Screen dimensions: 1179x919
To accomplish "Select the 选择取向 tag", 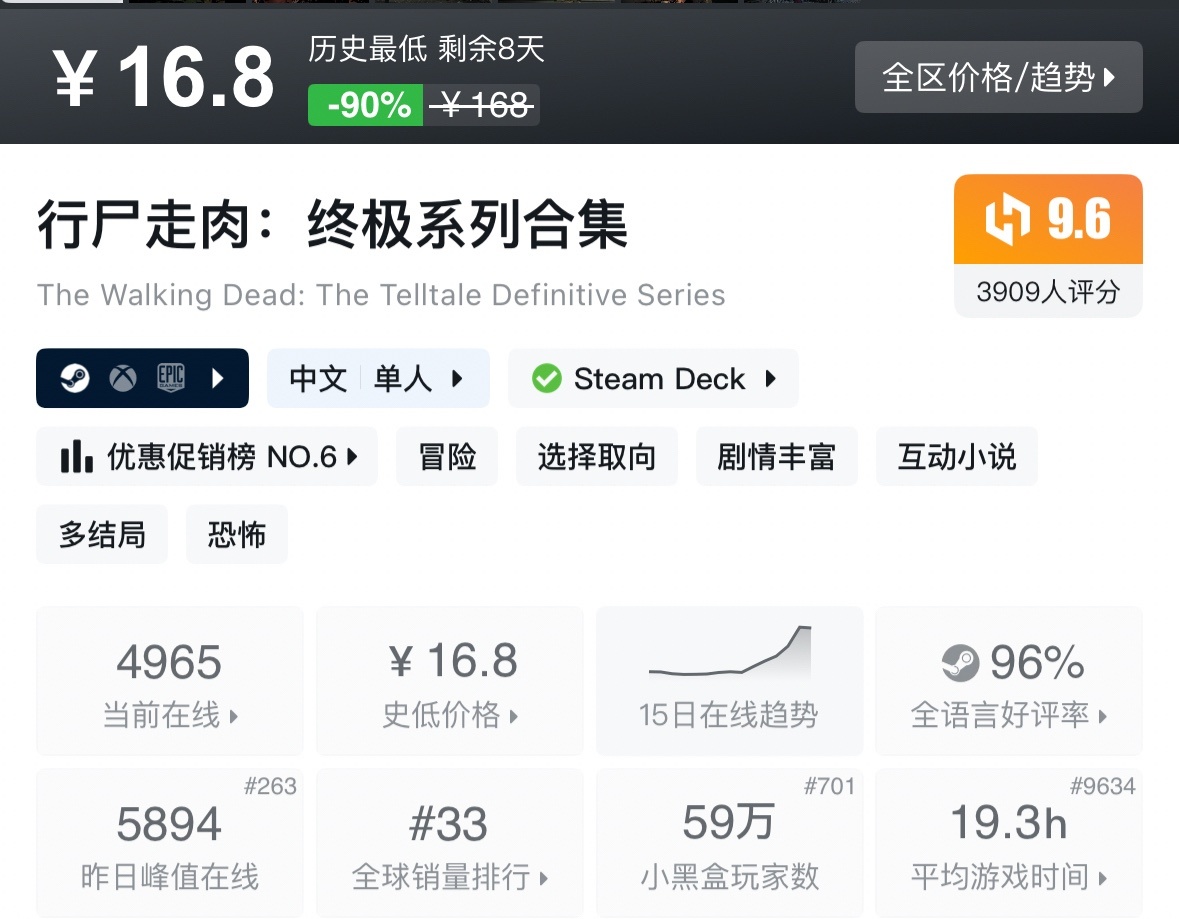I will click(x=596, y=457).
